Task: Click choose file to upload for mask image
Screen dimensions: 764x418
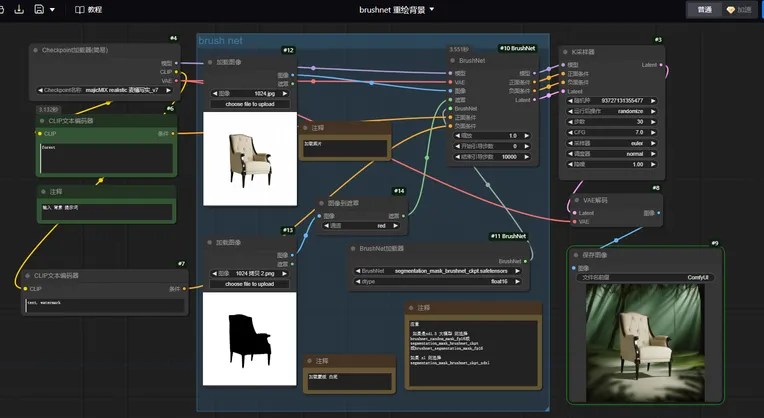Action: pyautogui.click(x=250, y=284)
